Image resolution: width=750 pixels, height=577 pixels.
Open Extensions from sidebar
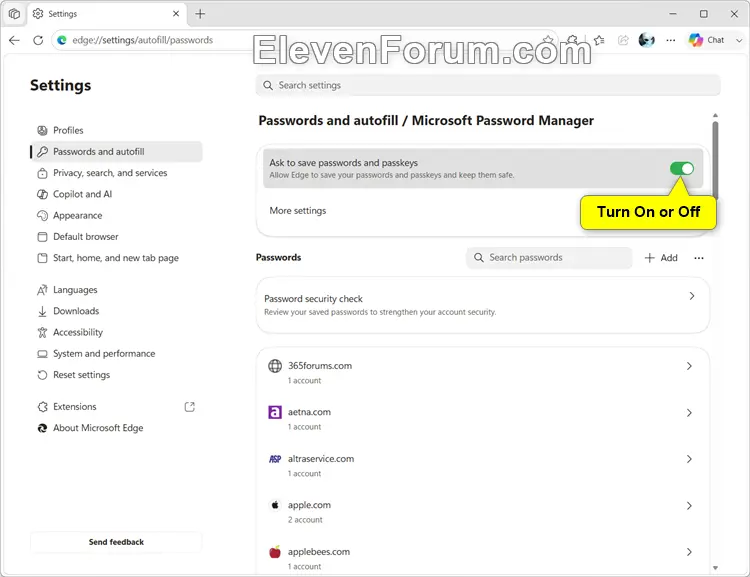point(116,407)
